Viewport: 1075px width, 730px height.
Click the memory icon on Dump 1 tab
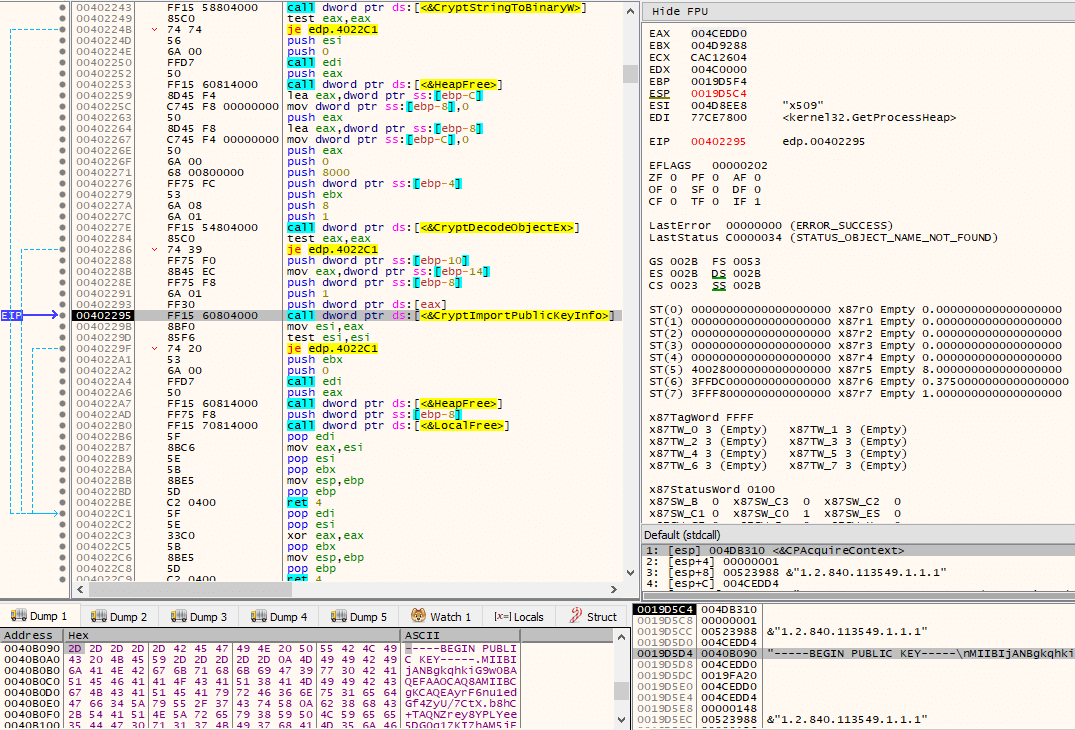click(19, 616)
